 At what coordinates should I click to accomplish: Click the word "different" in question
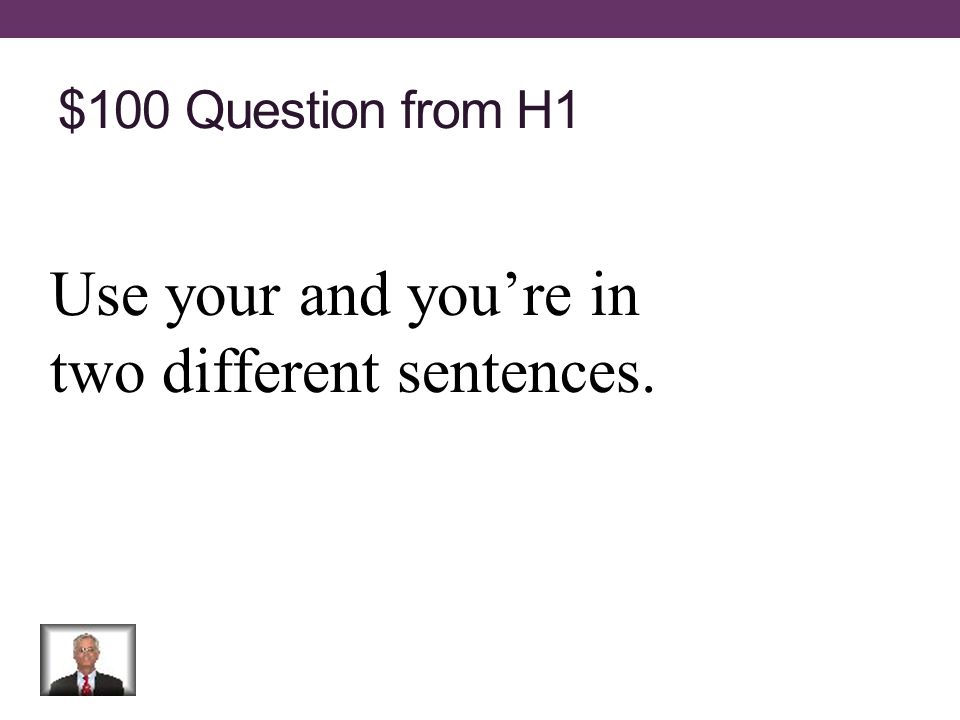click(271, 371)
